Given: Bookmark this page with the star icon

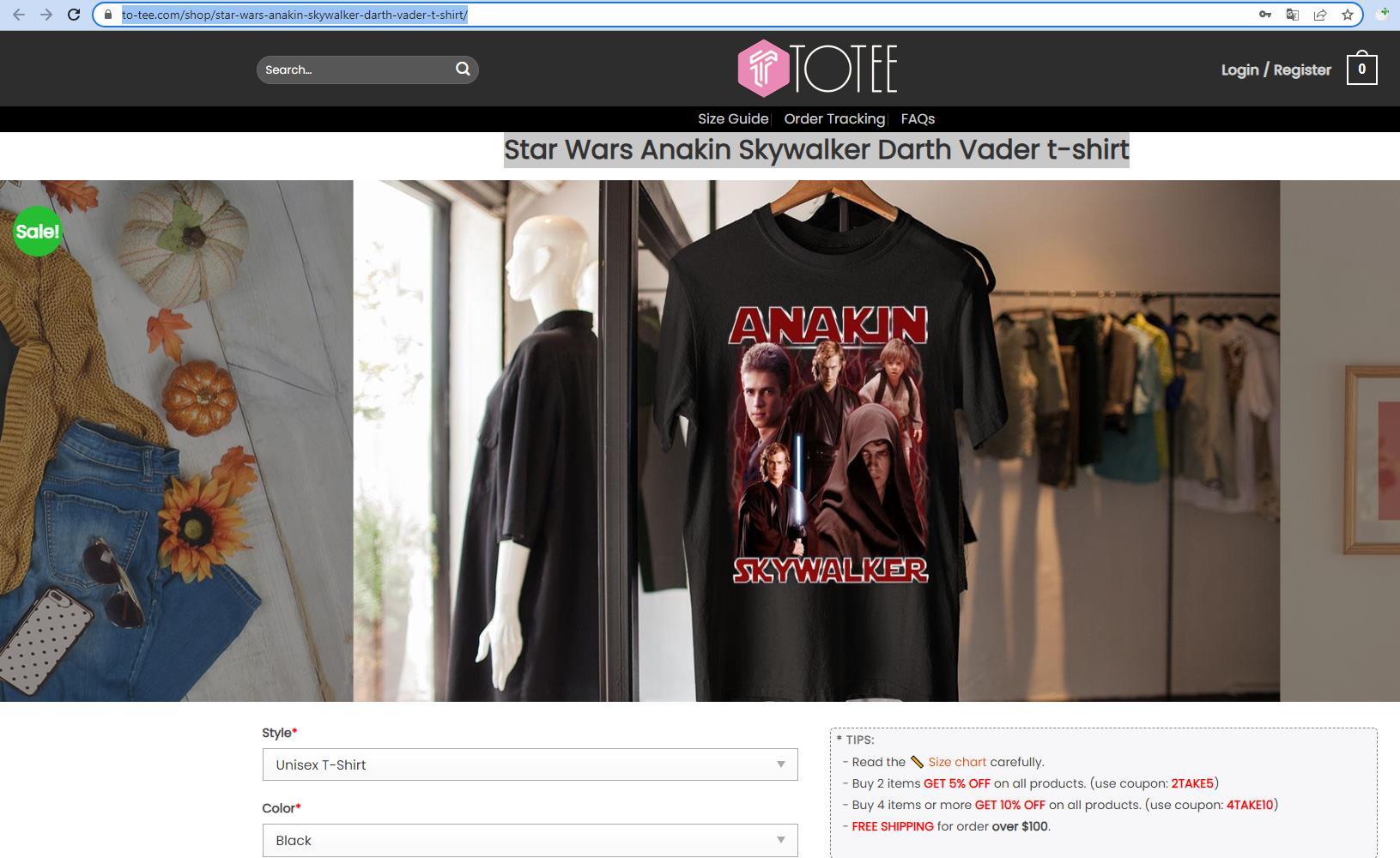Looking at the screenshot, I should coord(1348,15).
